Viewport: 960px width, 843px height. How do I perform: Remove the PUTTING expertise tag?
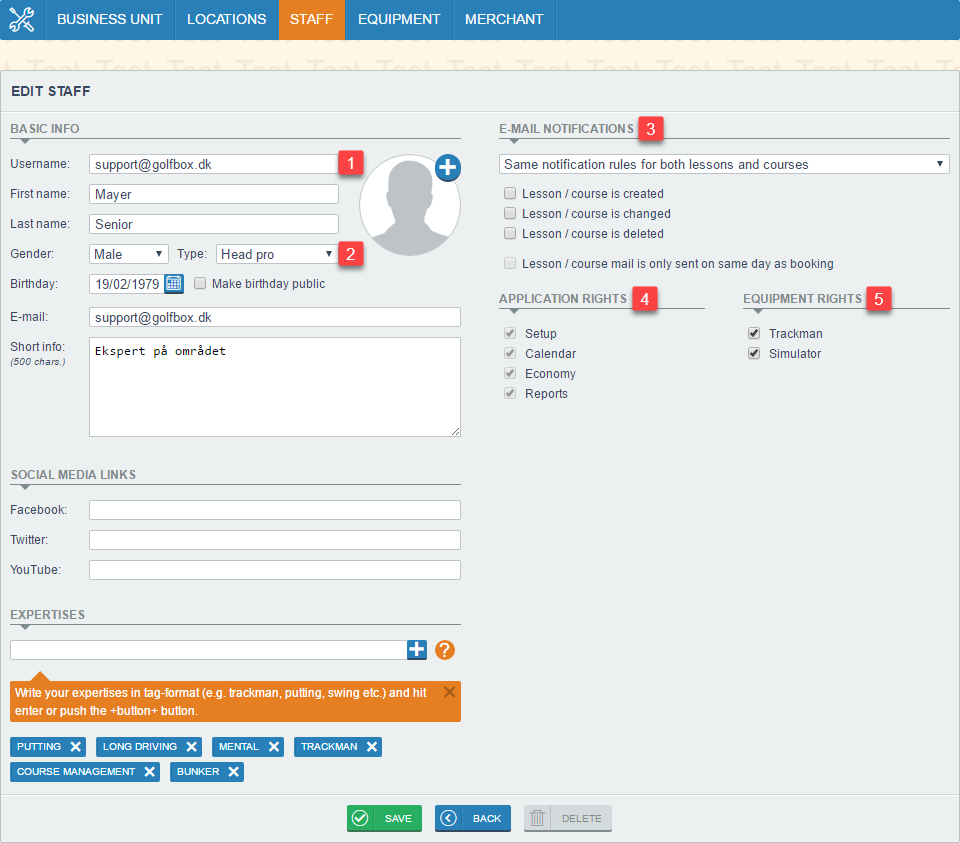(x=76, y=747)
